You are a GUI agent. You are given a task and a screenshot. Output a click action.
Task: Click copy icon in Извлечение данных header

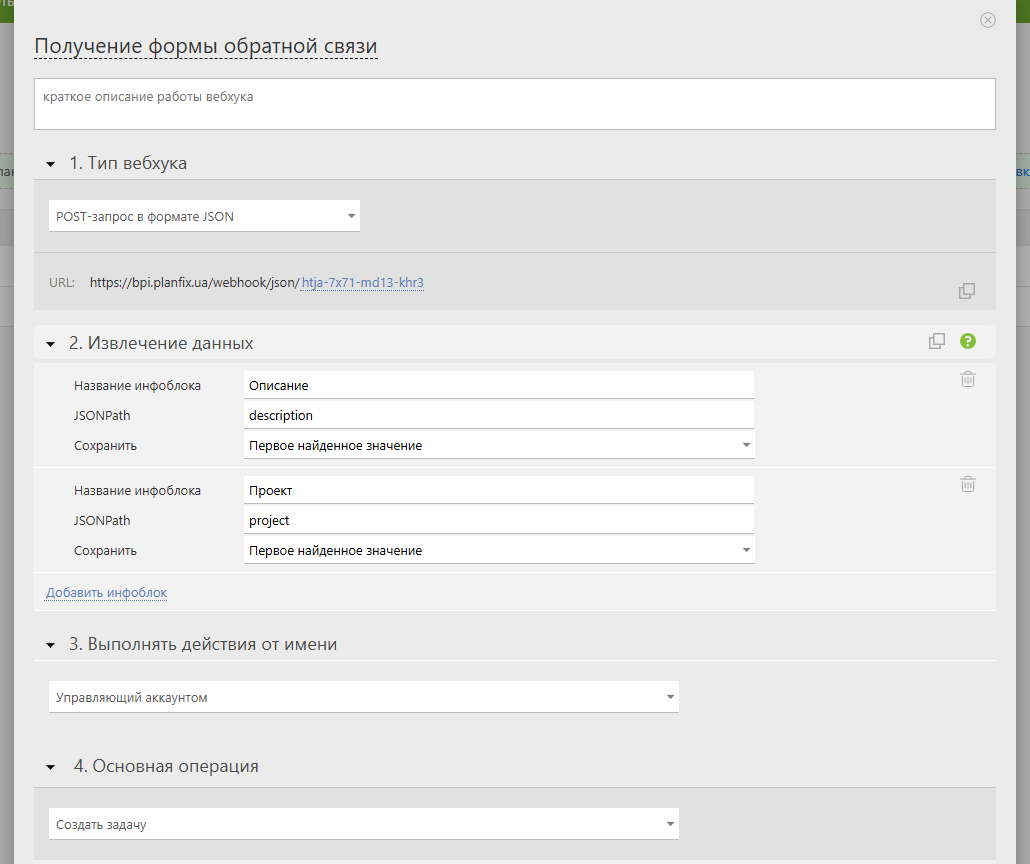tap(937, 341)
